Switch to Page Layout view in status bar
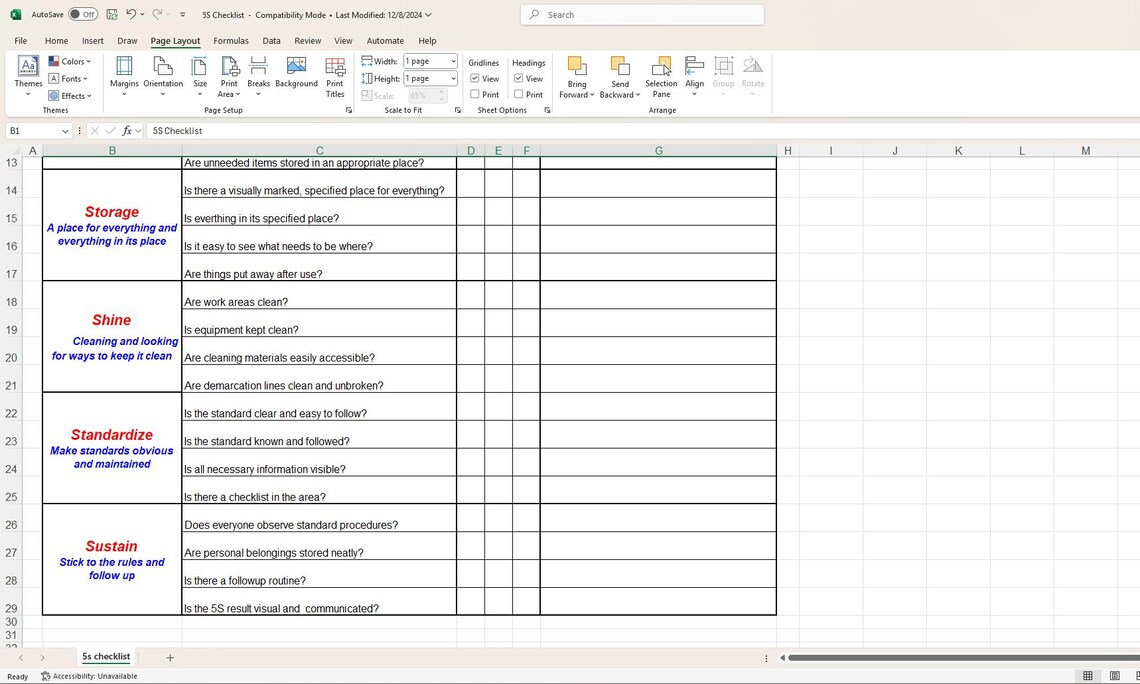 tap(1115, 676)
